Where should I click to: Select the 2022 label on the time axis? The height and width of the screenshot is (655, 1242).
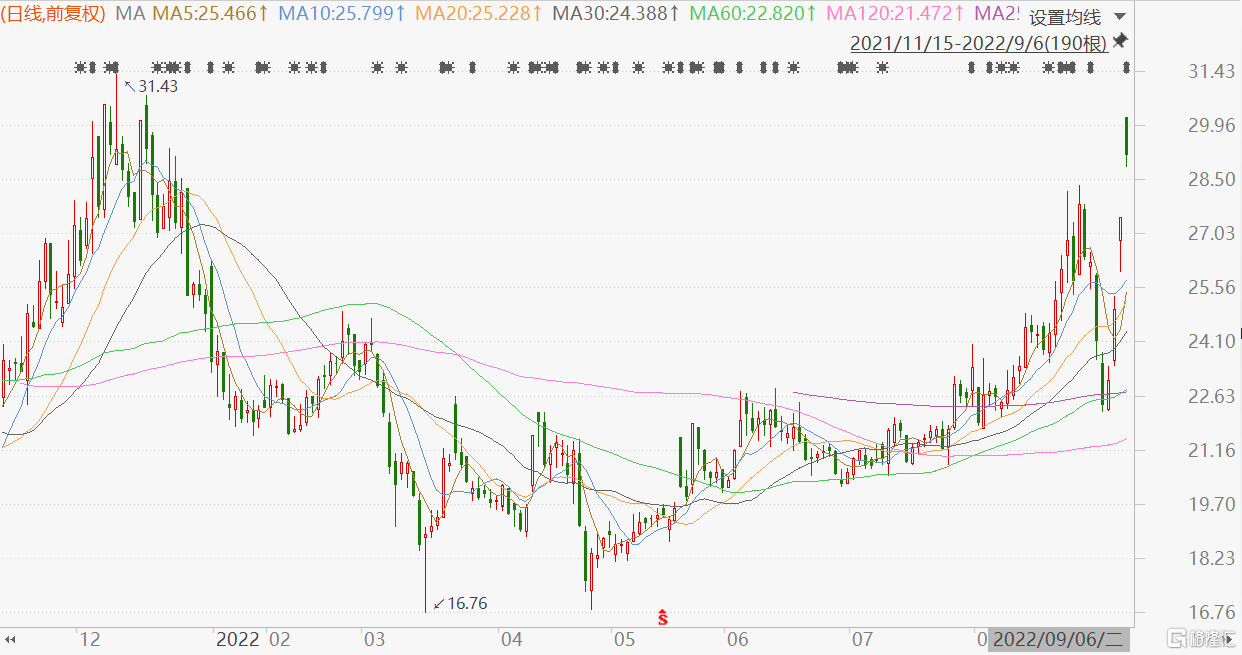point(239,640)
